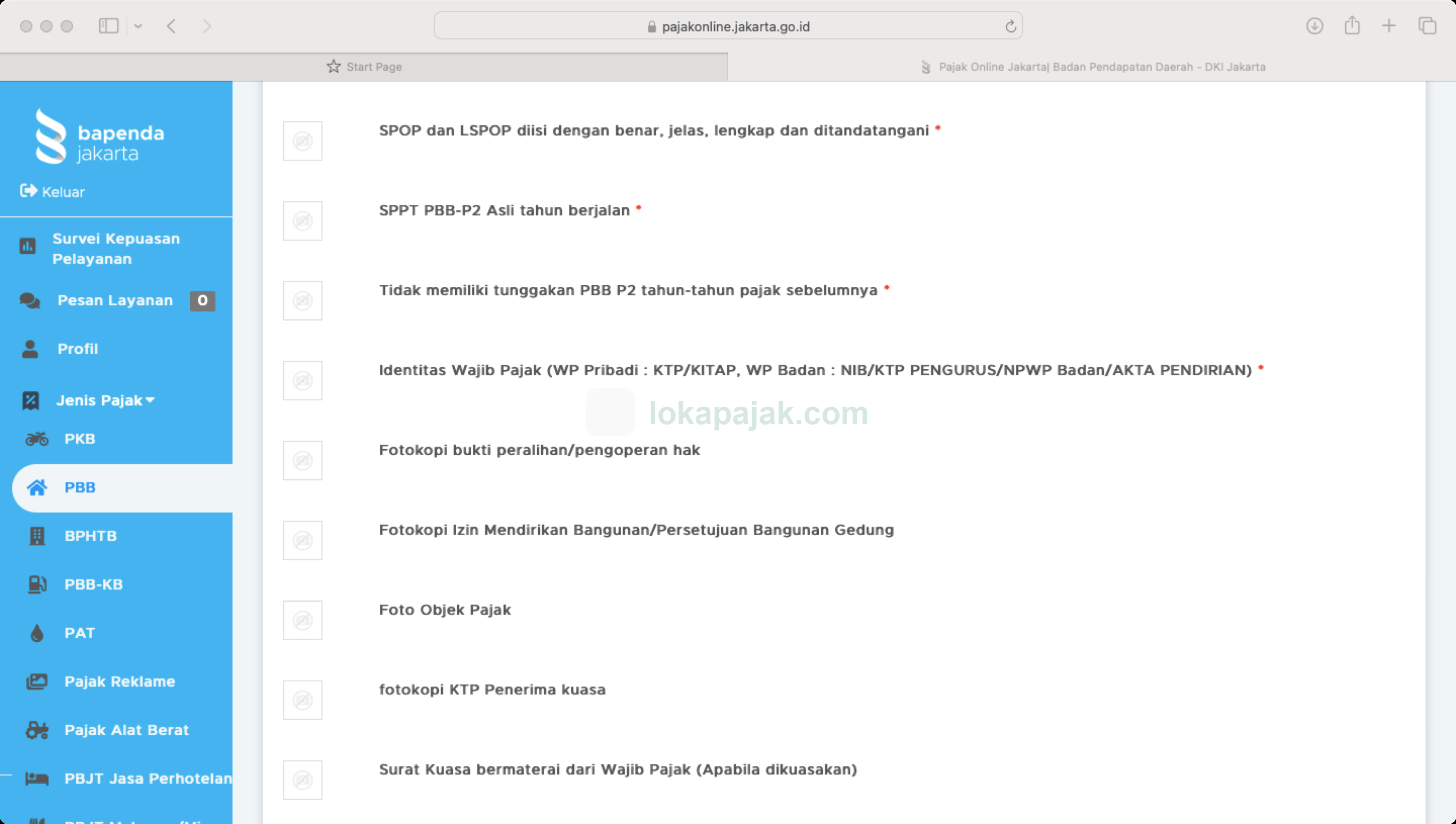Click the Pajak Alat Berat tractor icon
The height and width of the screenshot is (824, 1456).
click(37, 730)
